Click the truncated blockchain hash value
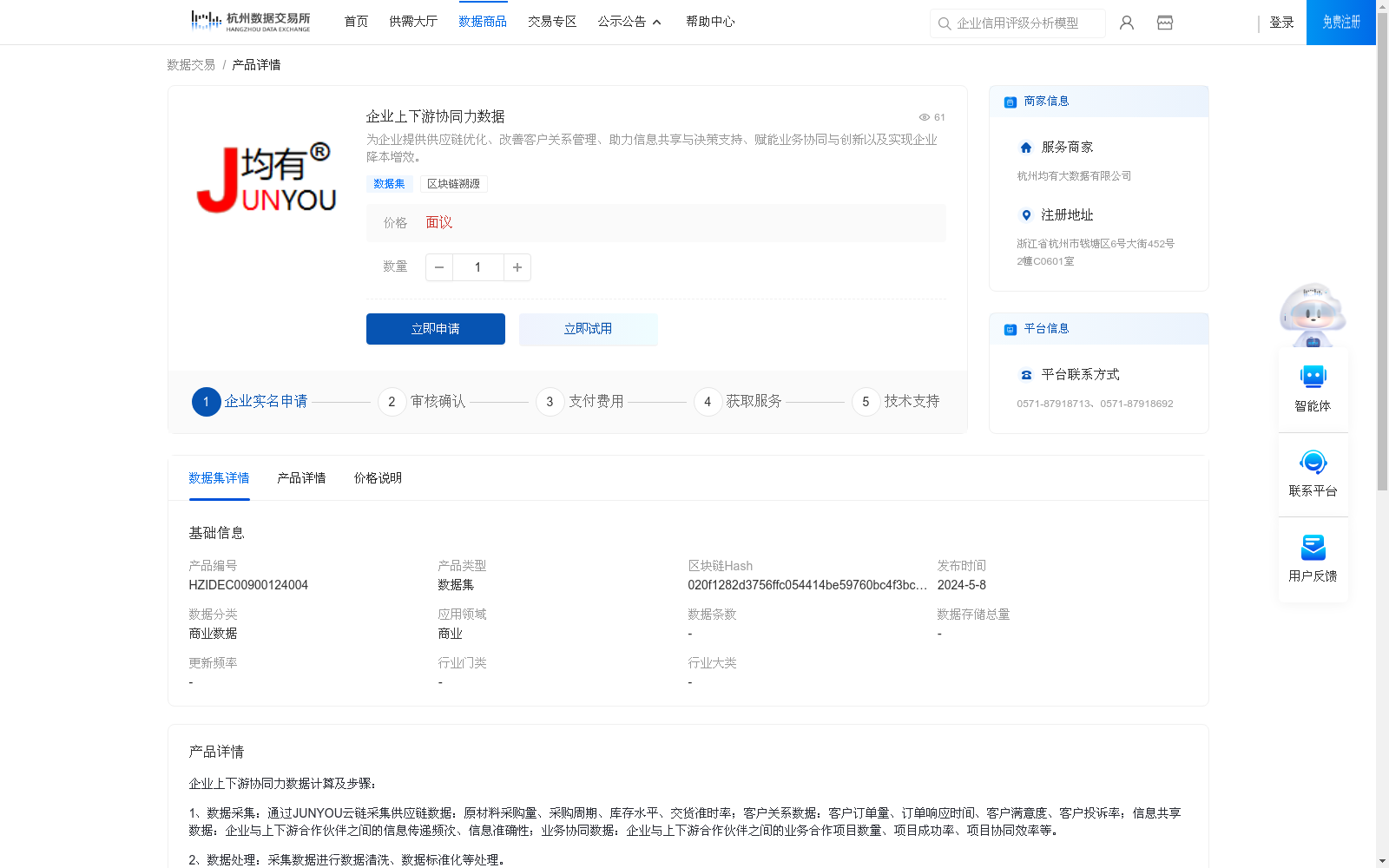Viewport: 1389px width, 868px height. click(807, 585)
